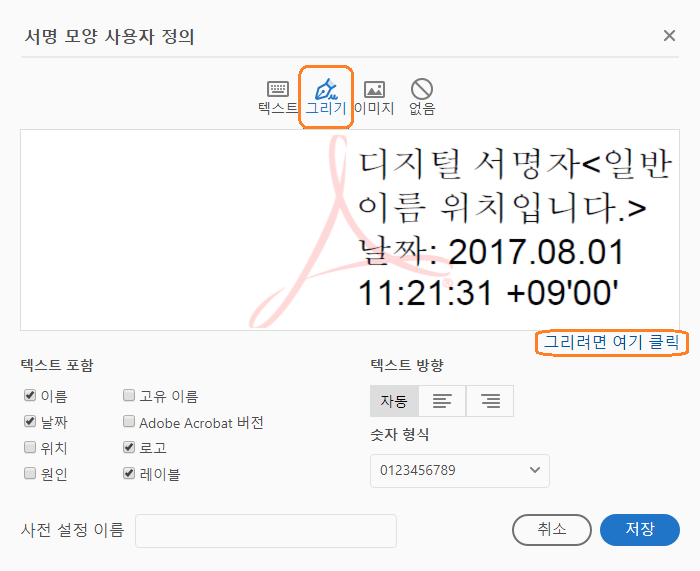Choose left-aligned text direction icon
This screenshot has width=700, height=571.
[x=442, y=401]
